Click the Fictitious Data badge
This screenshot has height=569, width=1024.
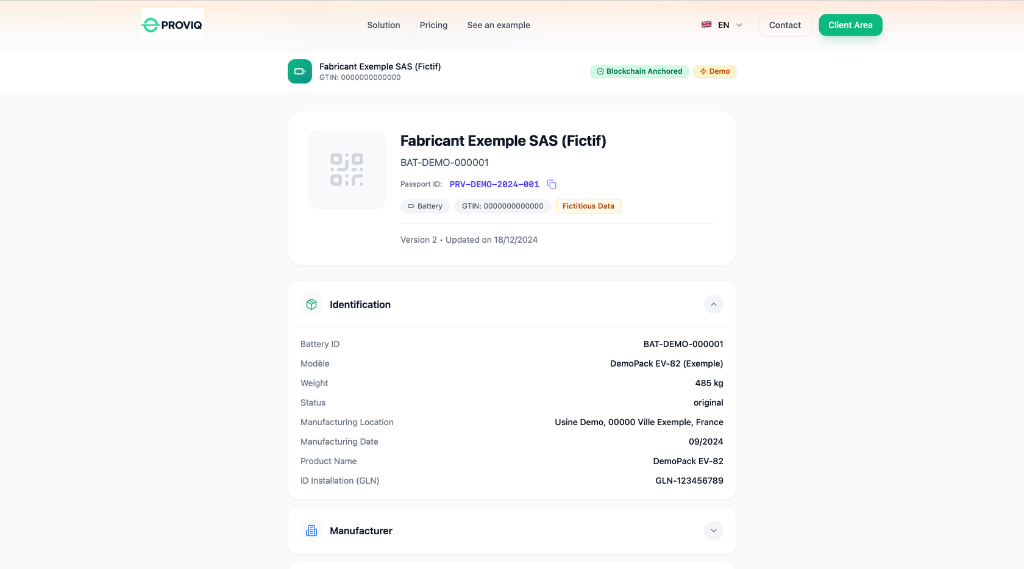click(588, 206)
